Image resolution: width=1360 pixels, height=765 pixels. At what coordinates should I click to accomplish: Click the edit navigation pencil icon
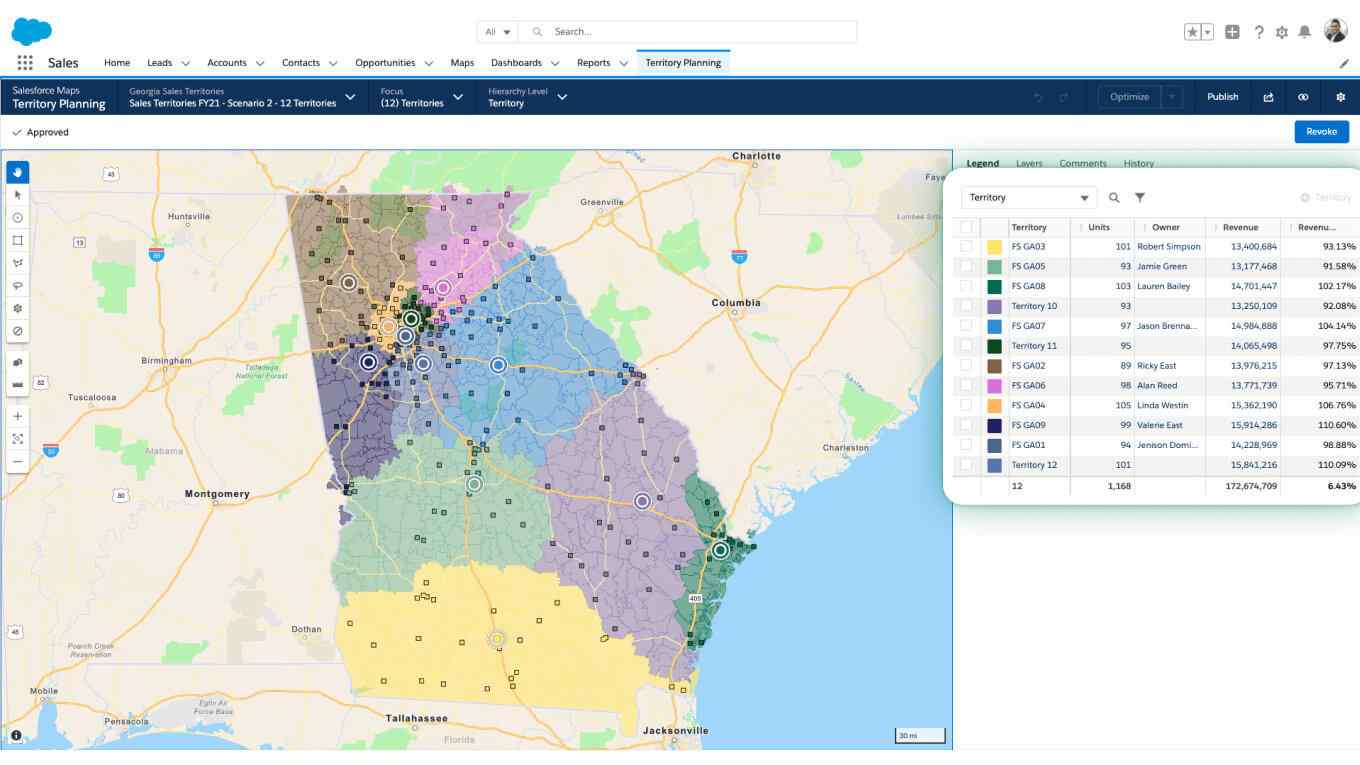coord(1344,63)
